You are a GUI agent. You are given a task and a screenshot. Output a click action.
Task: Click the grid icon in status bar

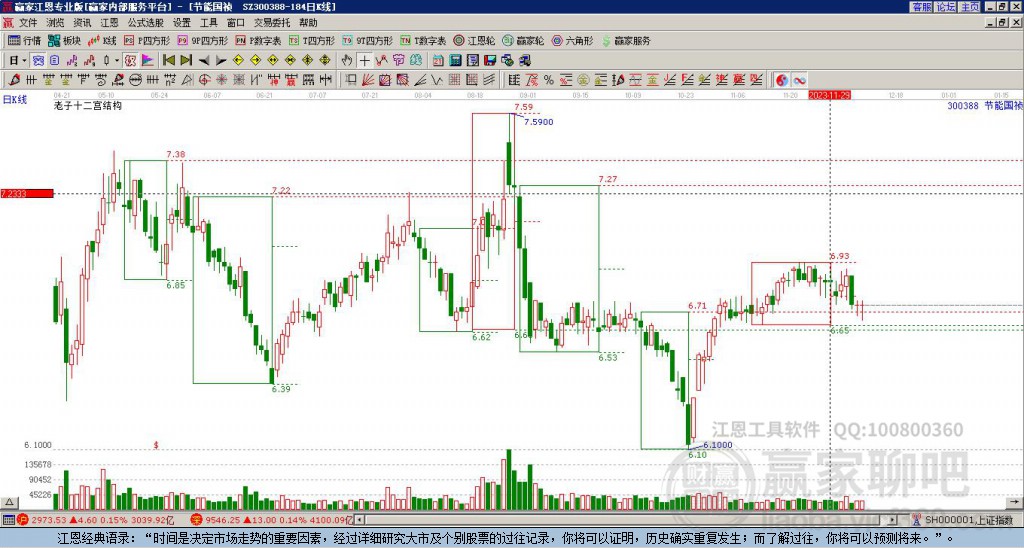[8, 520]
